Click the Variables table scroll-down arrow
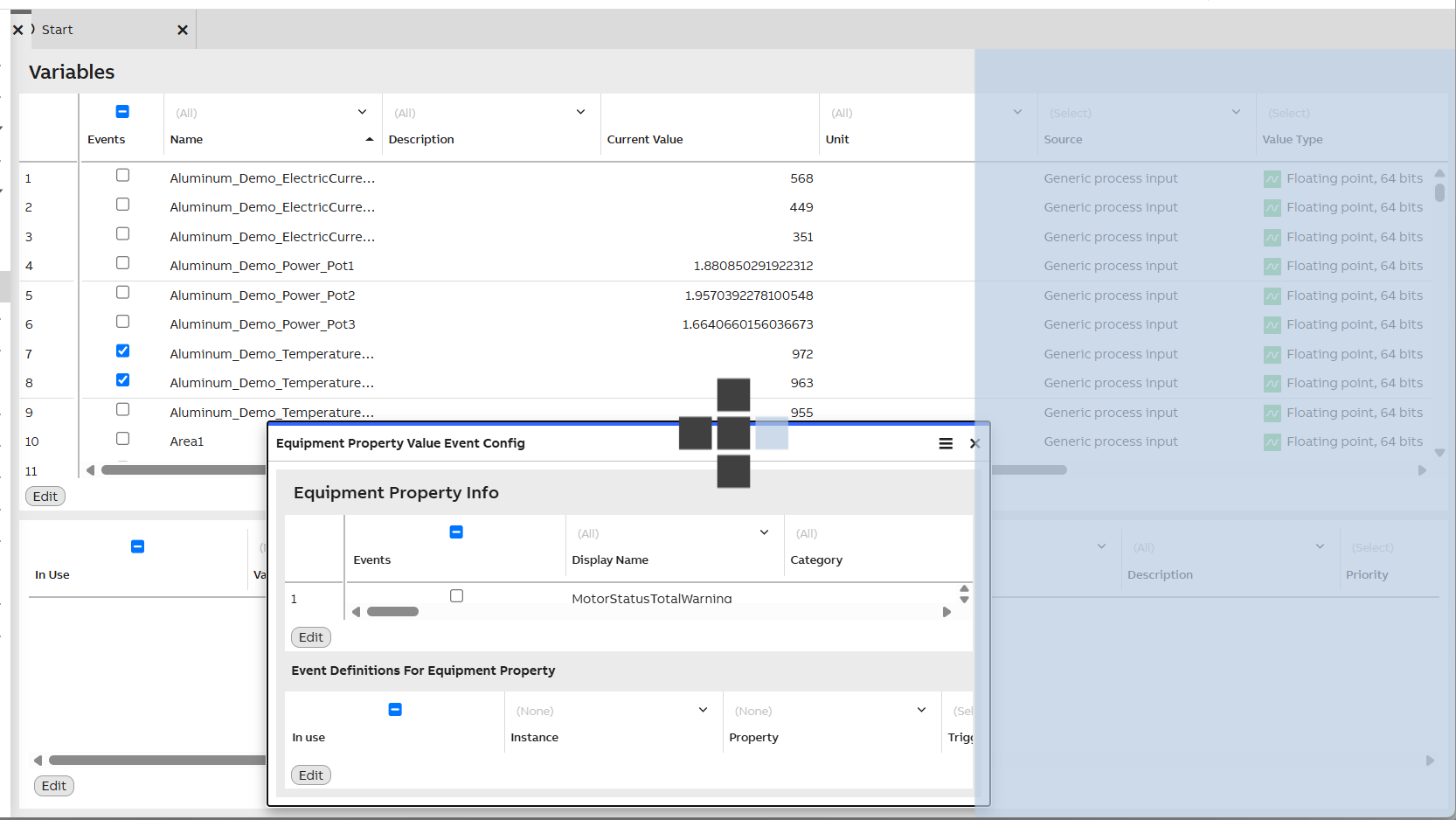The image size is (1456, 820). 1439,453
